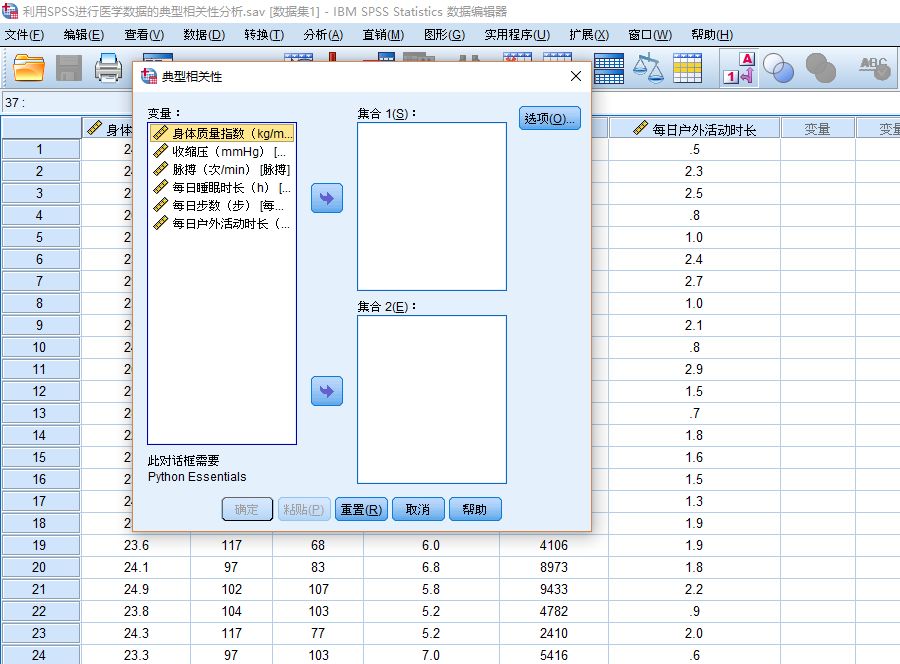Open the 数据(D) menu
This screenshot has height=664, width=900.
click(204, 35)
